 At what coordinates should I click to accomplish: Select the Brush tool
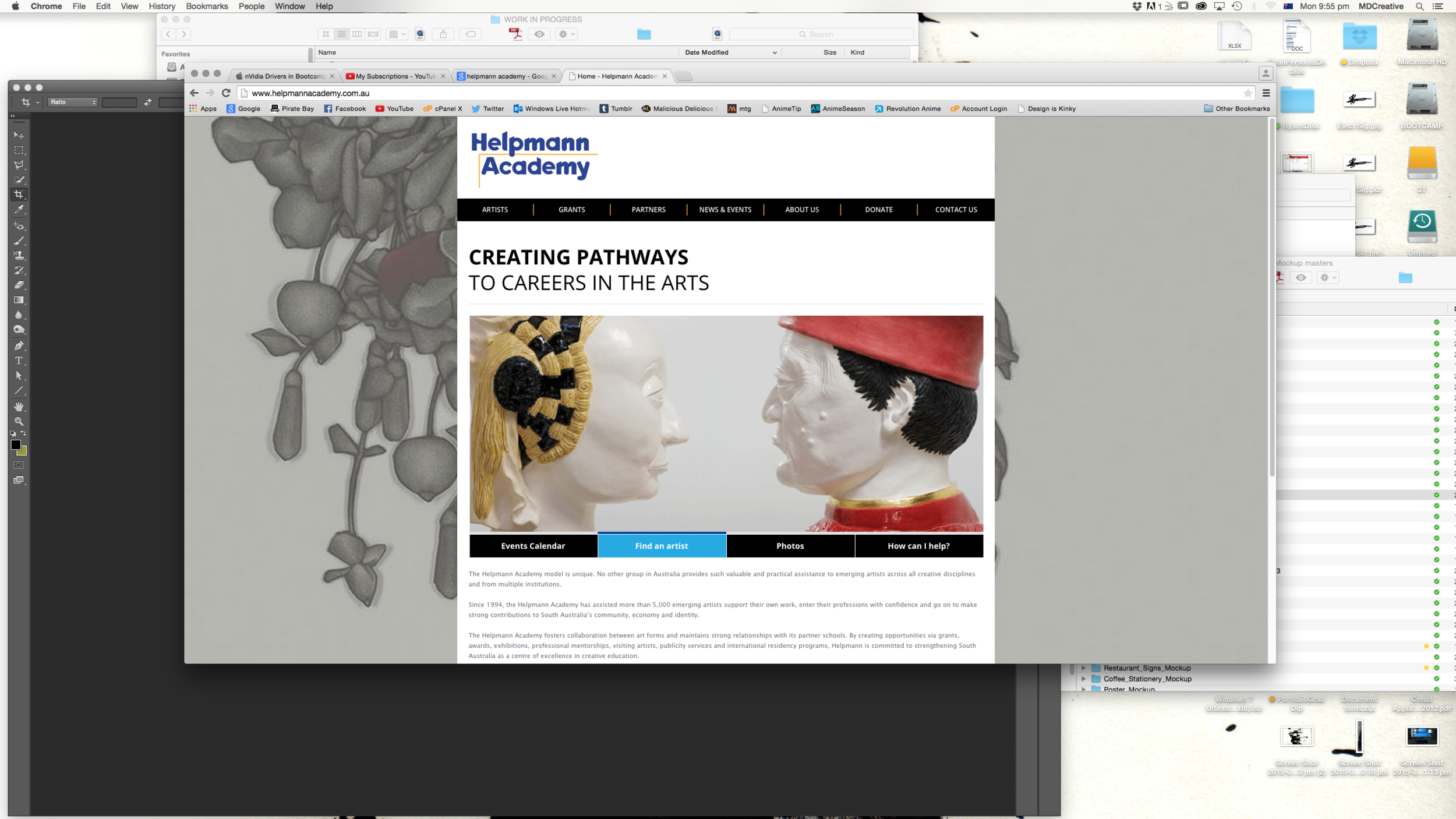[19, 240]
